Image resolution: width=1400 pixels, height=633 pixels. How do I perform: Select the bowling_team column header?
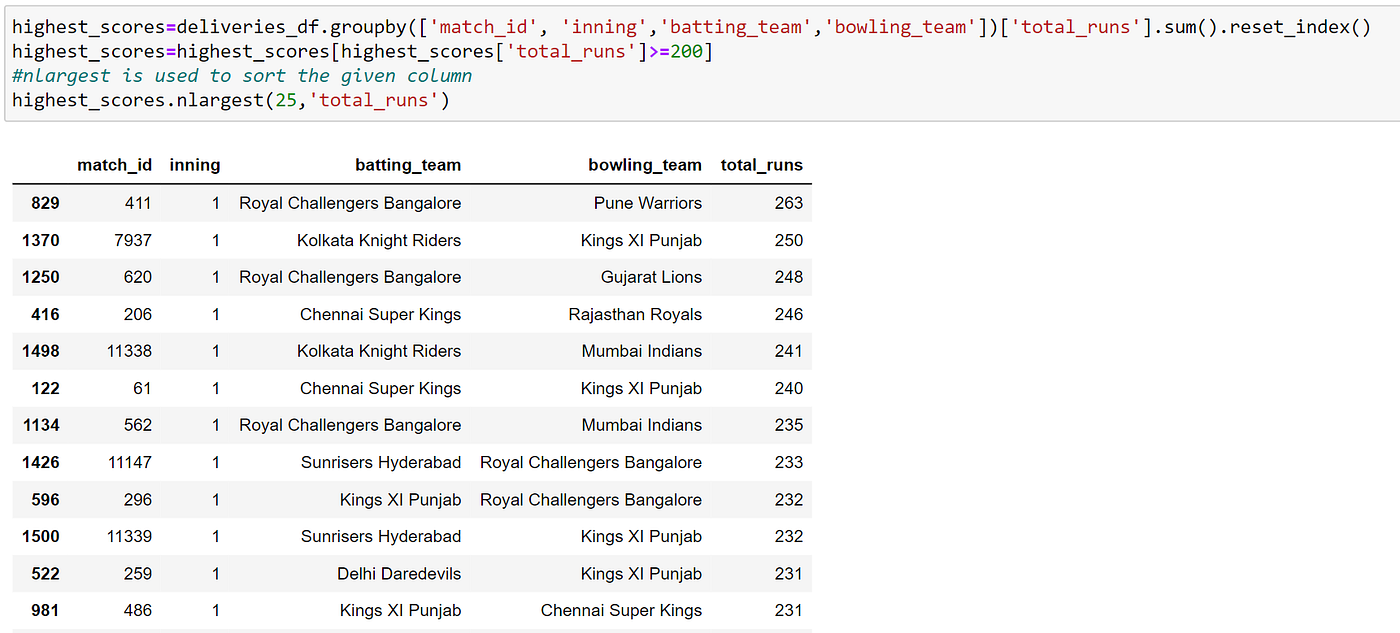coord(645,165)
